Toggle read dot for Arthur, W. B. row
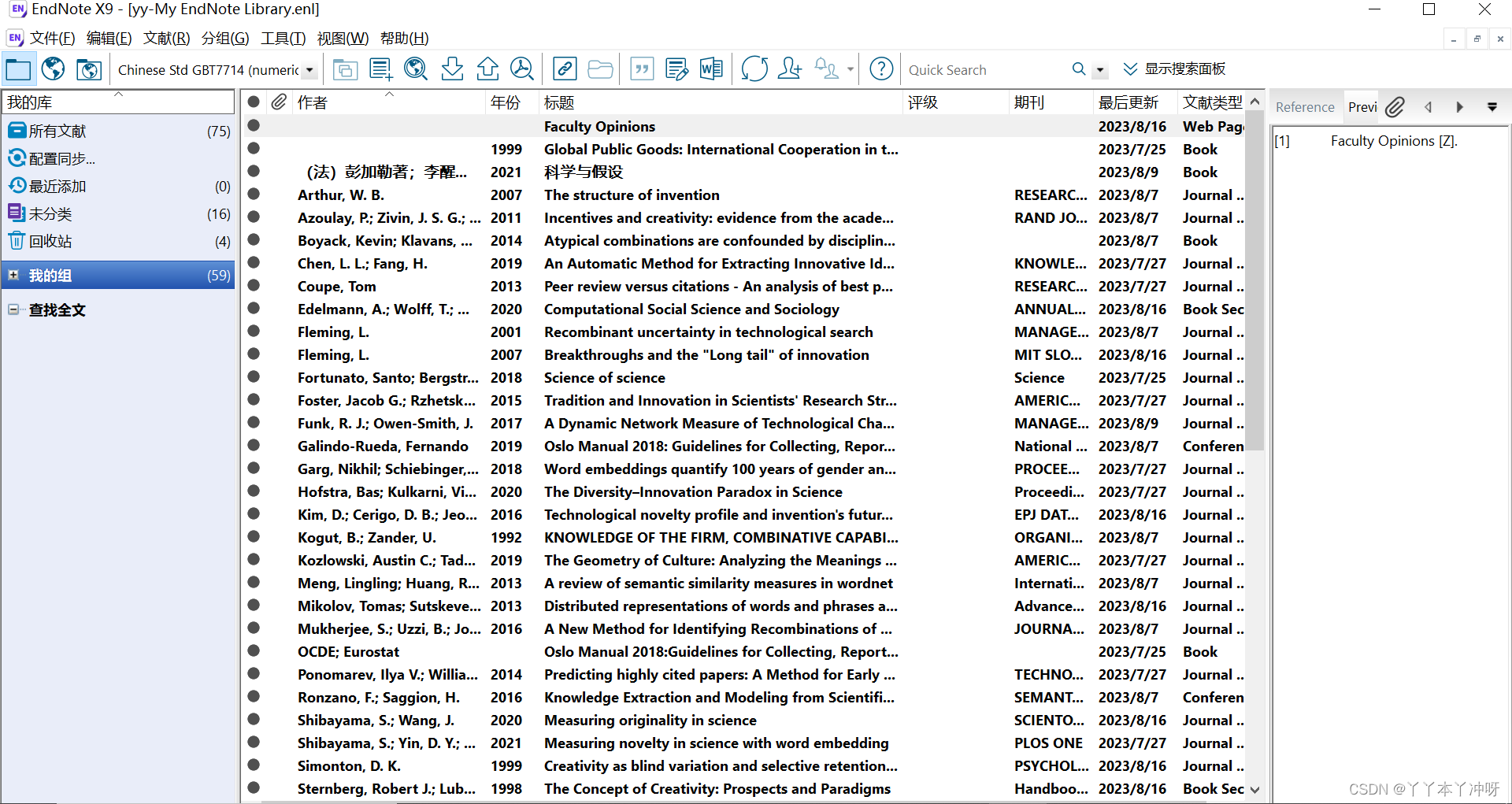Image resolution: width=1512 pixels, height=804 pixels. tap(254, 194)
